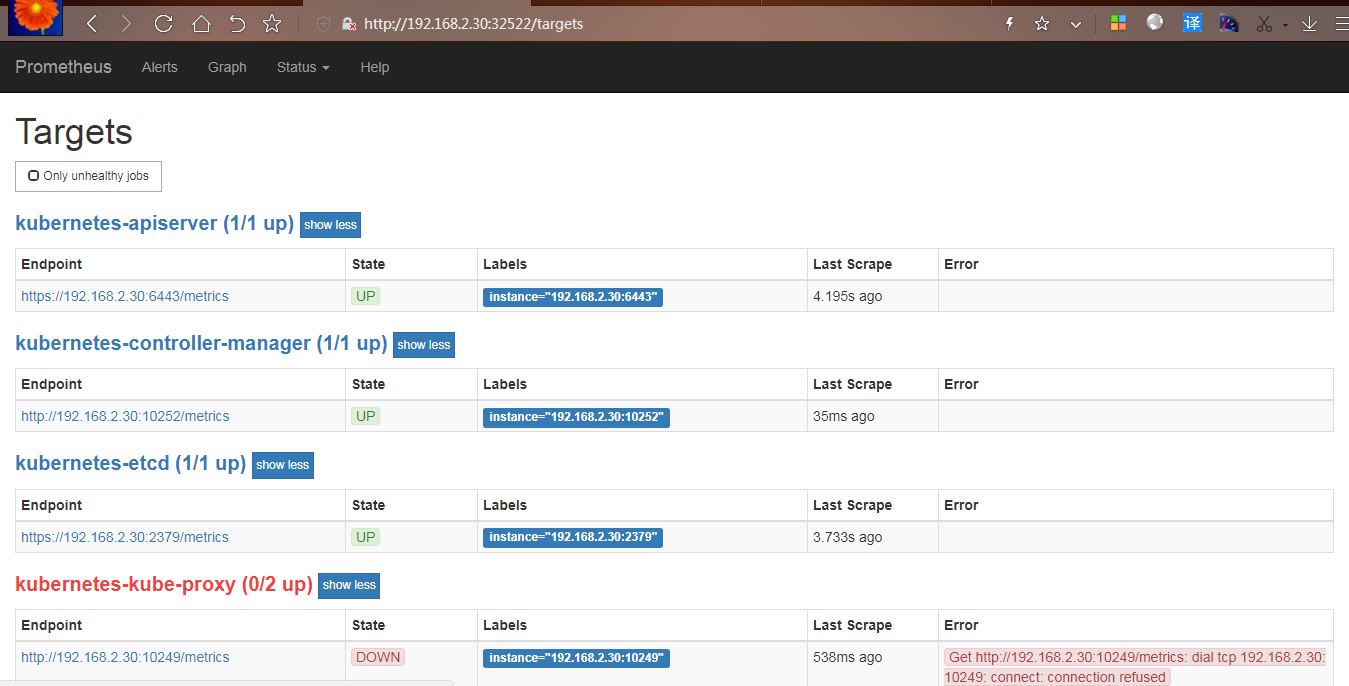
Task: Click the undo/restore closed tab icon
Action: (237, 23)
